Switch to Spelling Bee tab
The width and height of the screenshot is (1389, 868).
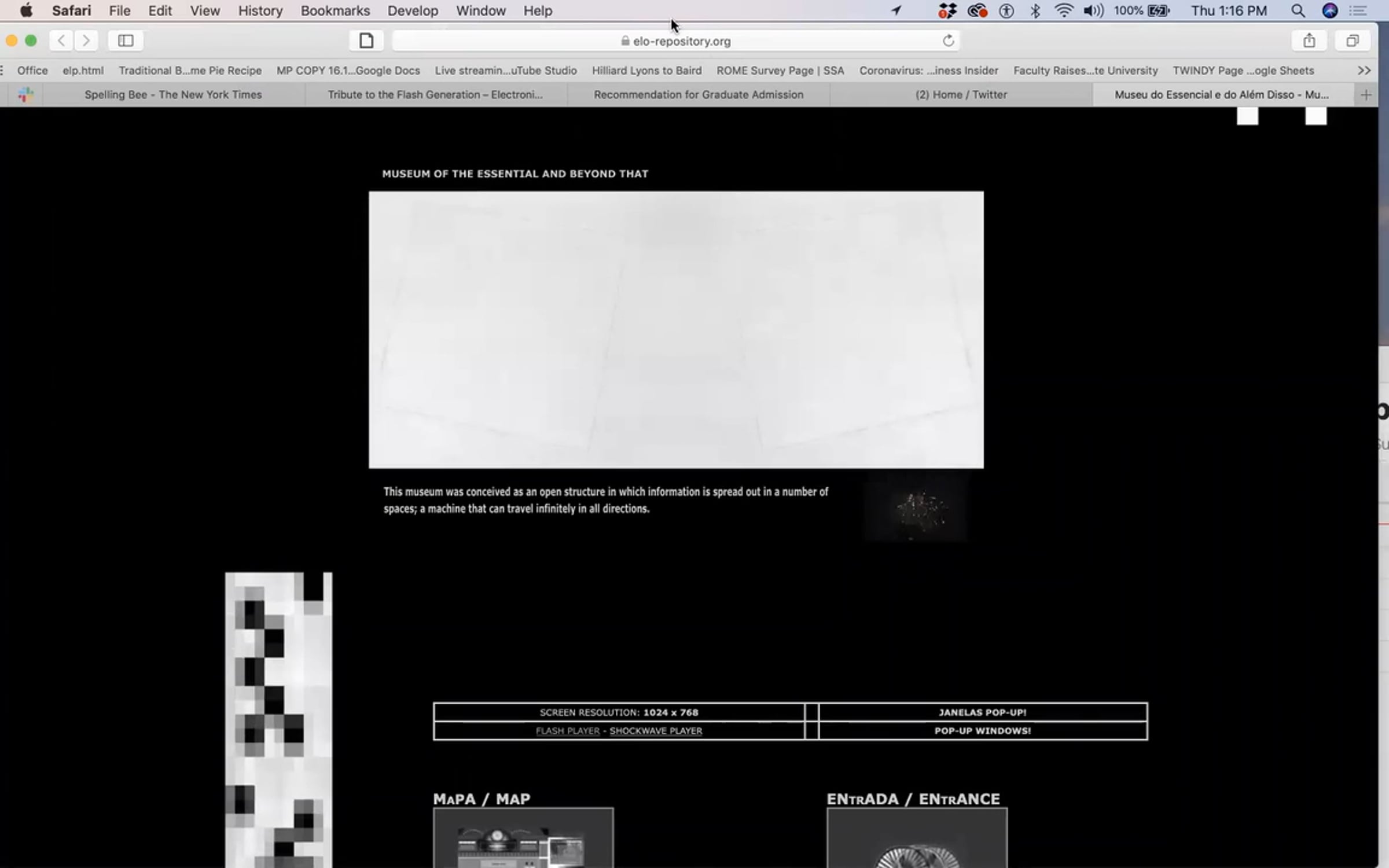tap(173, 95)
